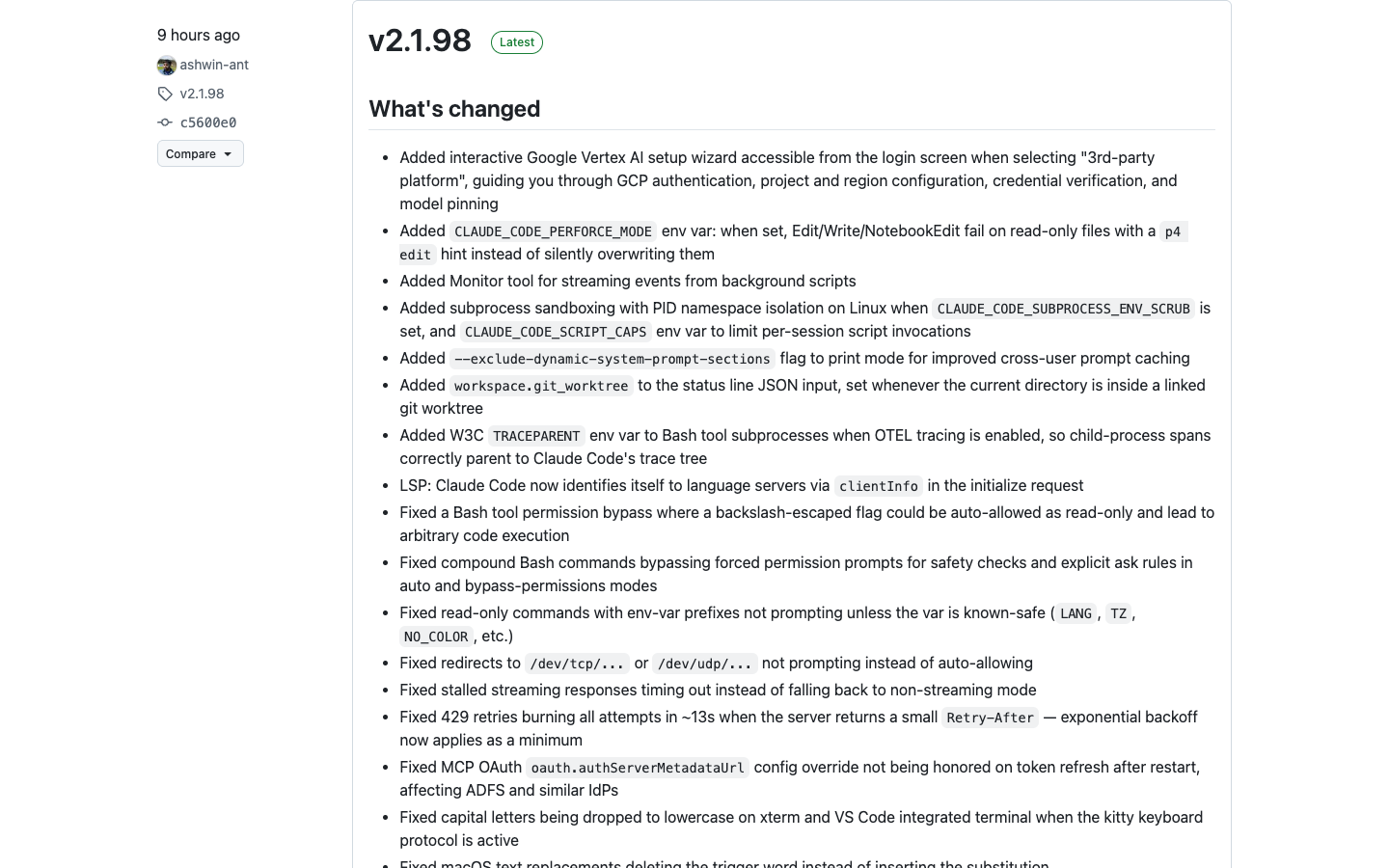The height and width of the screenshot is (868, 1389).
Task: Click the CLAUDE_CODE_PERFORCE_MODE code snippet
Action: (553, 231)
